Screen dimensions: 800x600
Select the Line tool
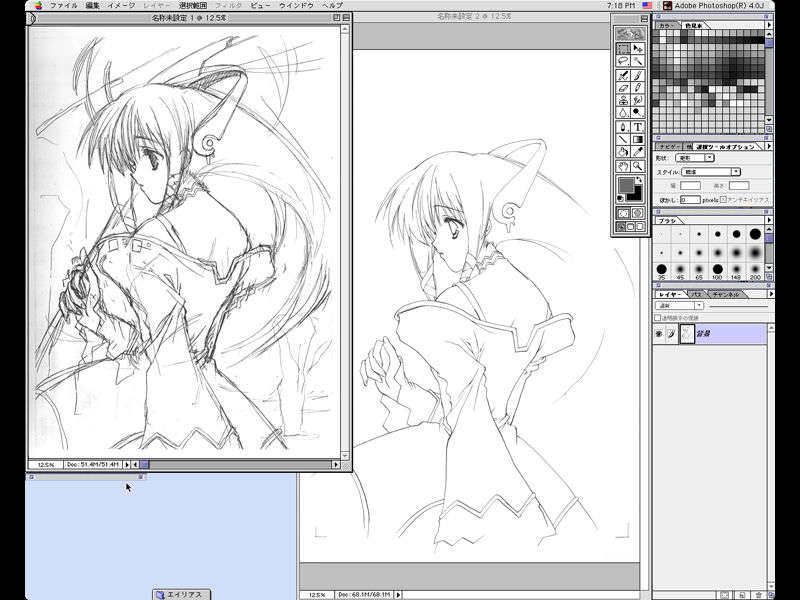pos(623,139)
